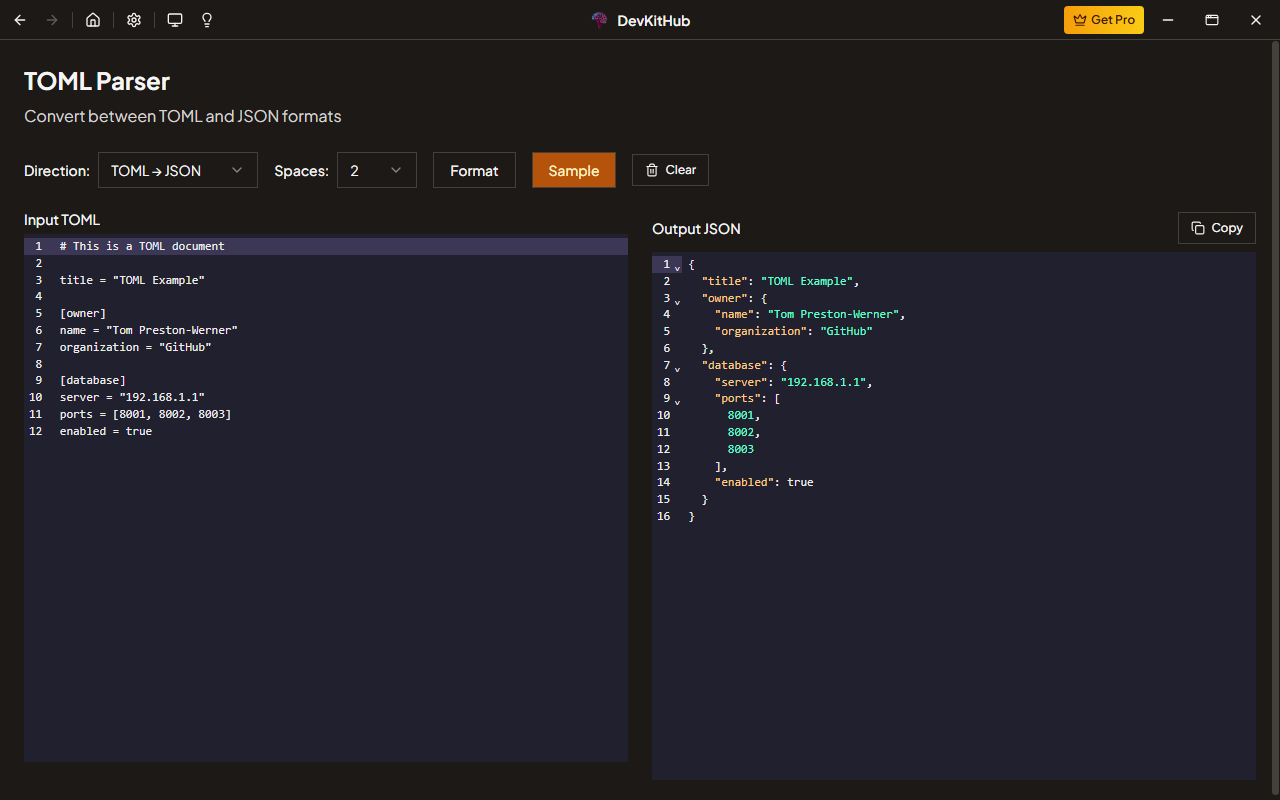This screenshot has height=800, width=1280.
Task: Click the copy icon beside Copy
Action: 1198,228
